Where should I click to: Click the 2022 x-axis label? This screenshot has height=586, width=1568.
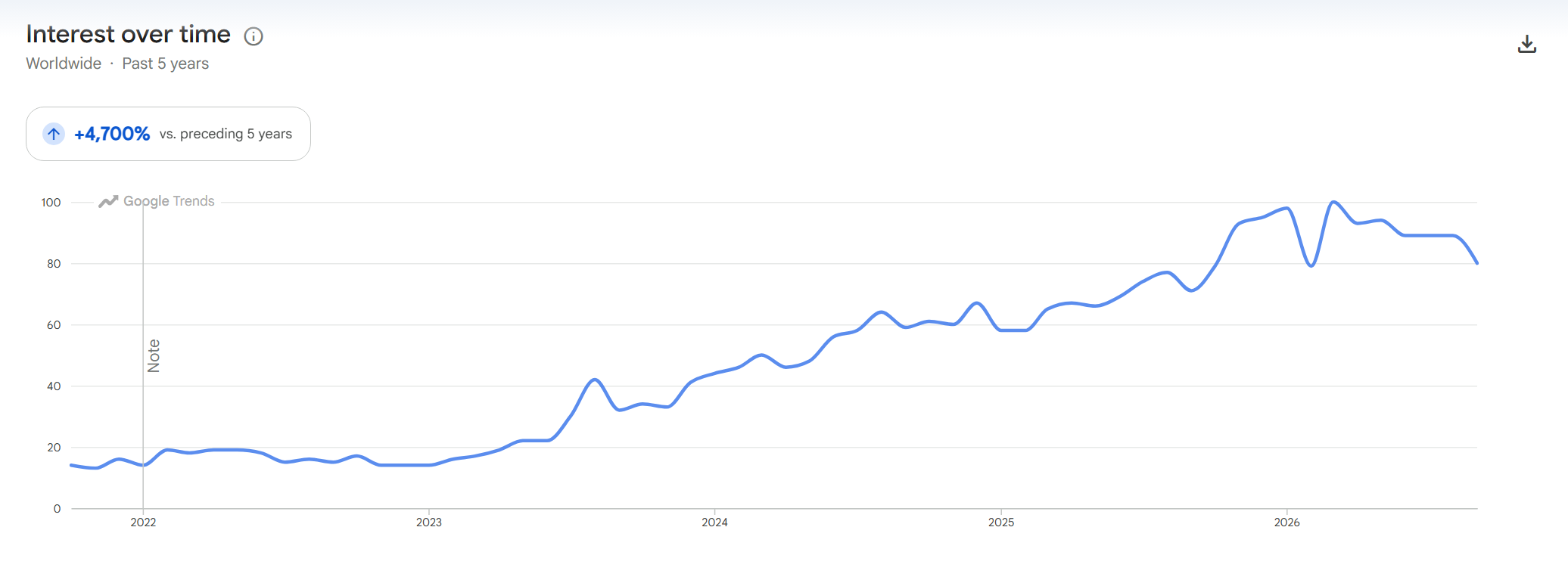[143, 522]
